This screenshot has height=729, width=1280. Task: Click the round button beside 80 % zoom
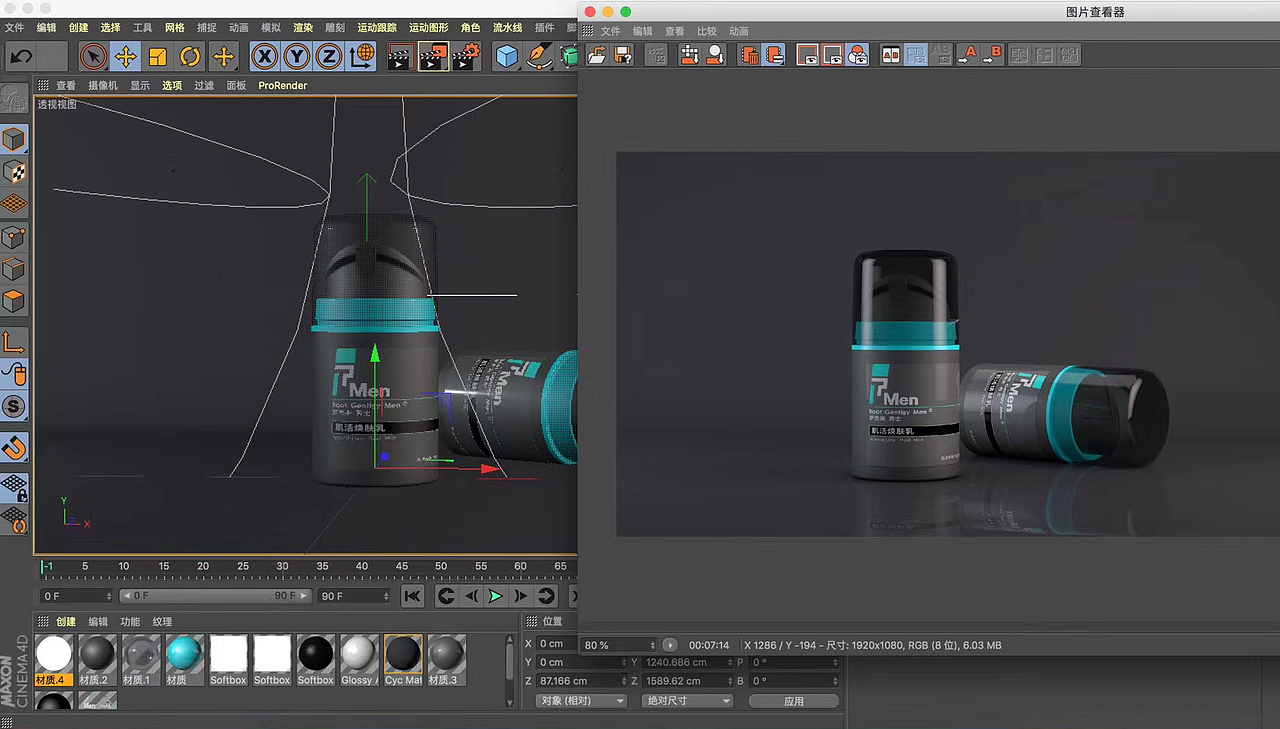click(670, 645)
